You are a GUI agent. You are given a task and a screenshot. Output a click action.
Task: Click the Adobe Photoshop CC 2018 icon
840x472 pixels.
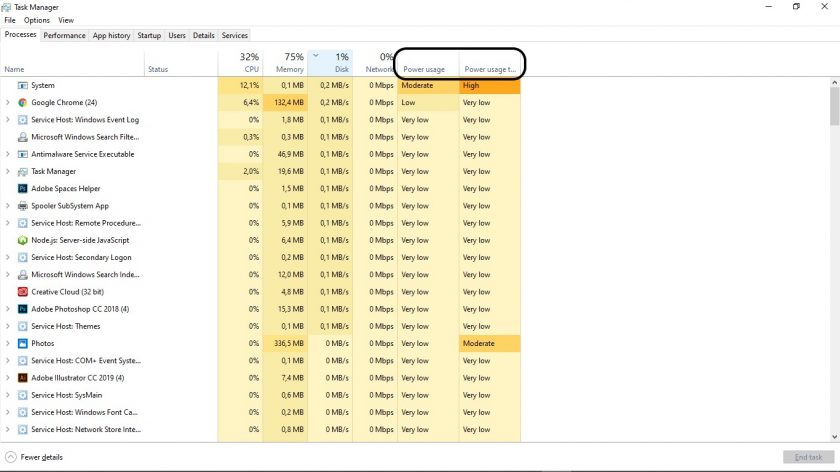pos(22,309)
